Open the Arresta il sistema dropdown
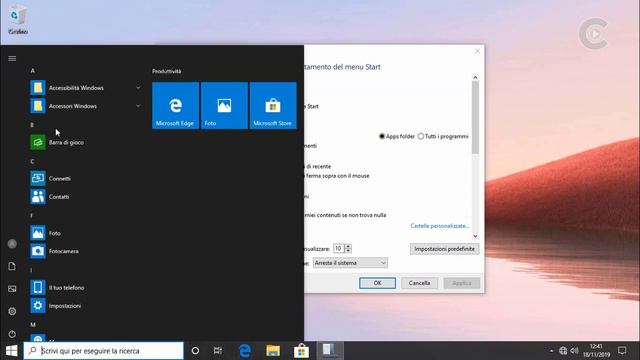The height and width of the screenshot is (360, 640). click(x=350, y=263)
